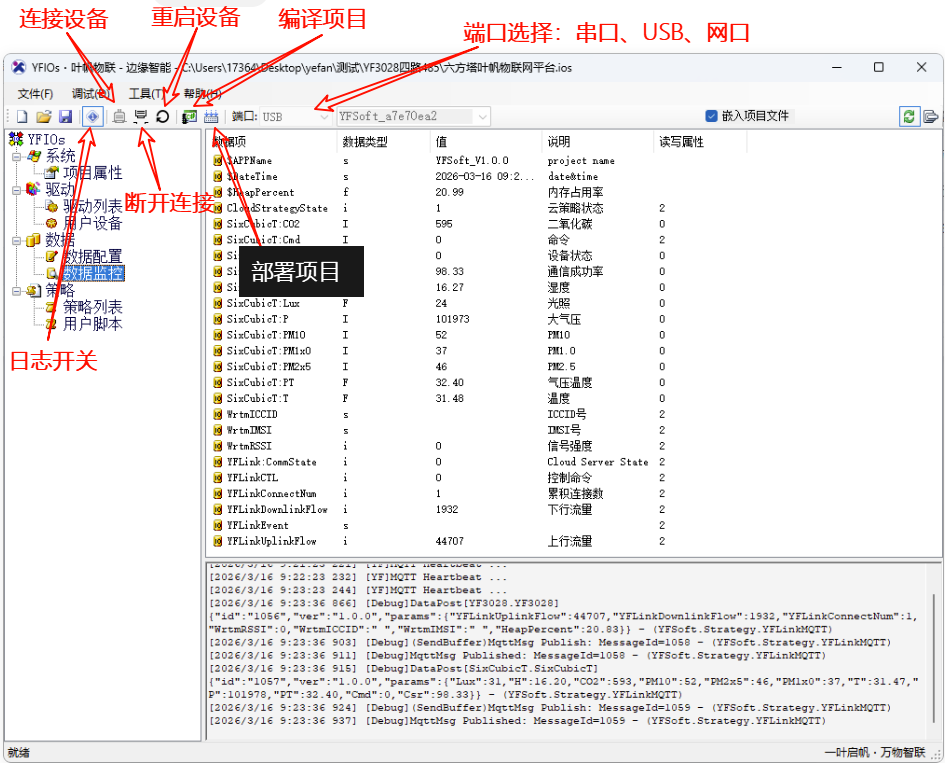Click the Save toolbar icon
The image size is (945, 763).
65,116
